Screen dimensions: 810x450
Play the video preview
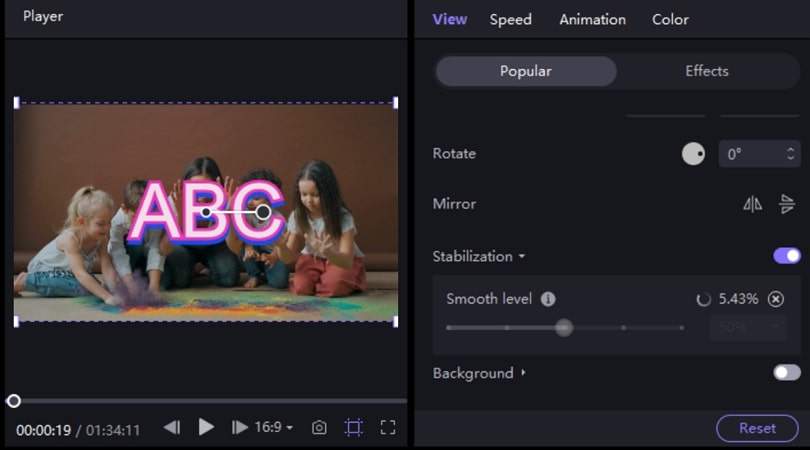pyautogui.click(x=206, y=427)
